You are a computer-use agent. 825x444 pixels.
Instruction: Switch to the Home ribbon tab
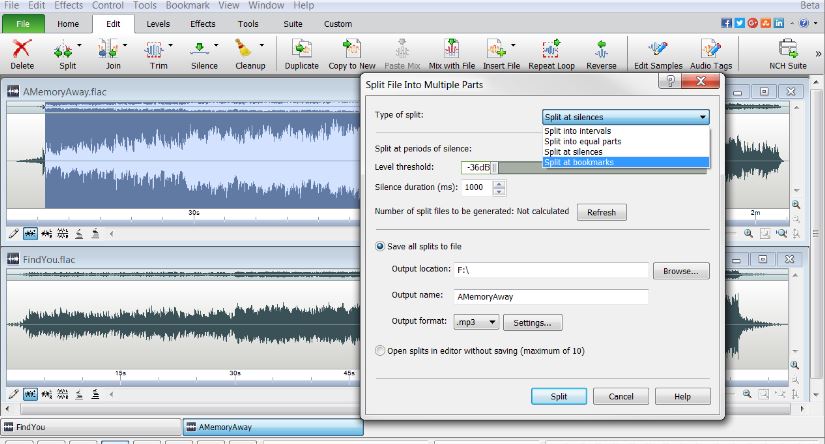[x=68, y=24]
